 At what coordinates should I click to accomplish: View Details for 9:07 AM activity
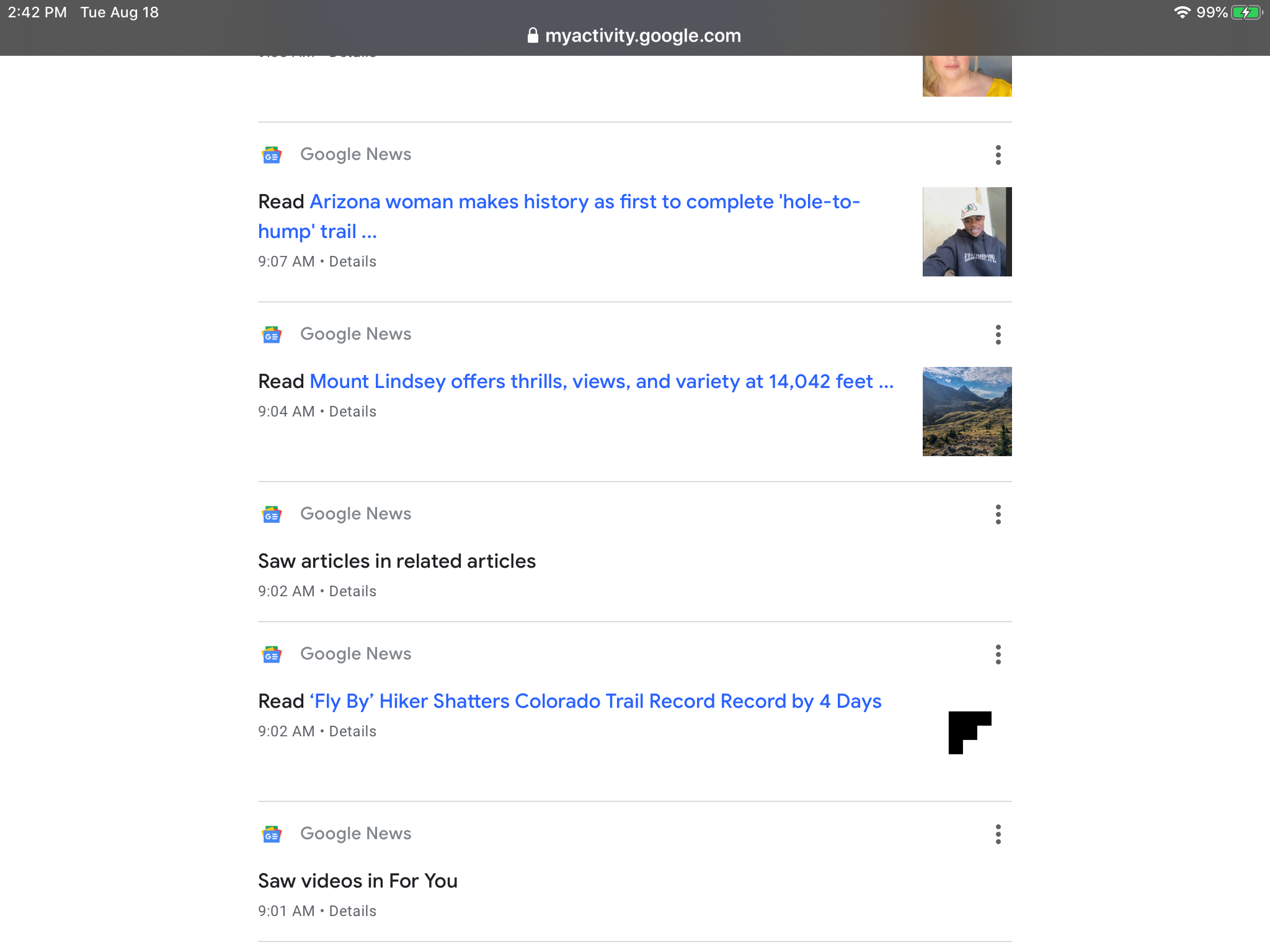pos(352,262)
